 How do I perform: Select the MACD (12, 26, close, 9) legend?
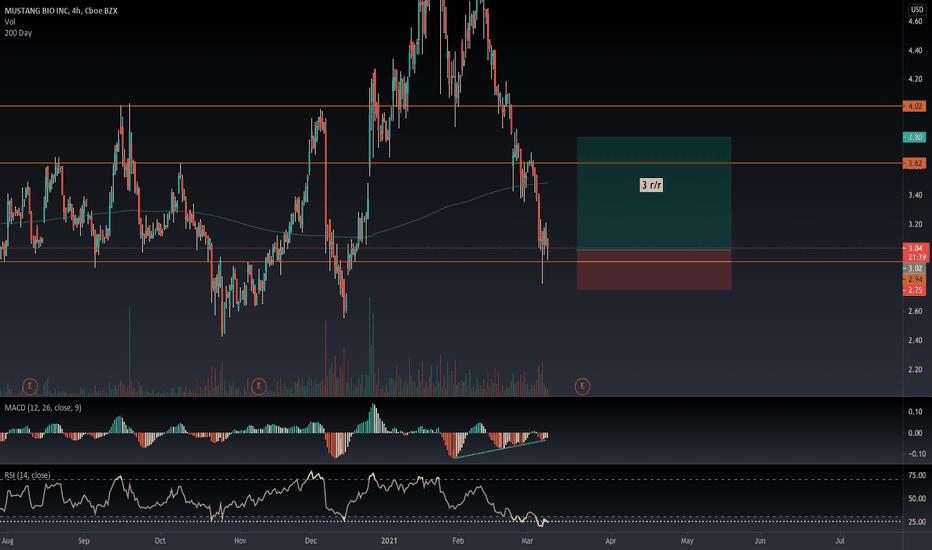43,408
